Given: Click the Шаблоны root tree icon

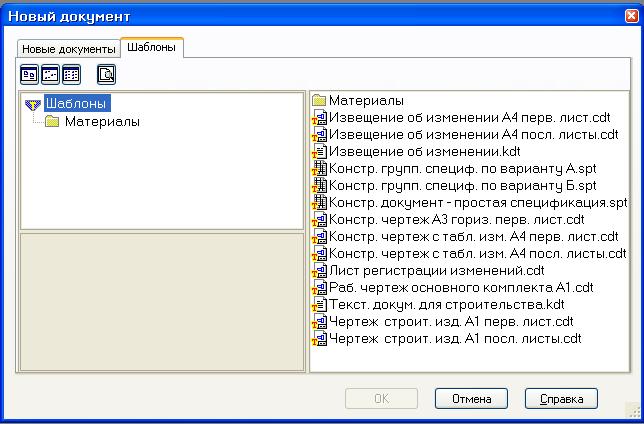Looking at the screenshot, I should pyautogui.click(x=33, y=104).
